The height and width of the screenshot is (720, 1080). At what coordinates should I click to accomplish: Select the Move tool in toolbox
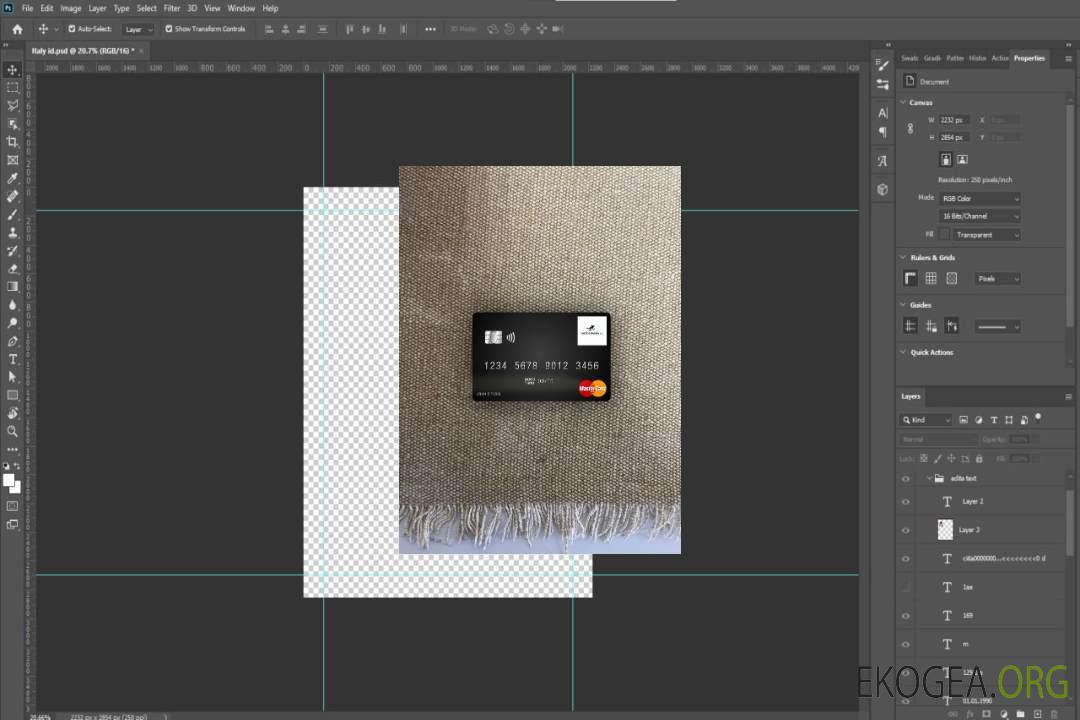pos(12,70)
